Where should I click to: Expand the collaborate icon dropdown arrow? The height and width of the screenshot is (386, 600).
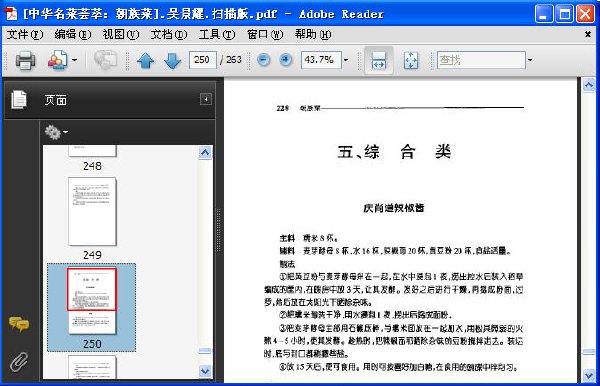(75, 60)
